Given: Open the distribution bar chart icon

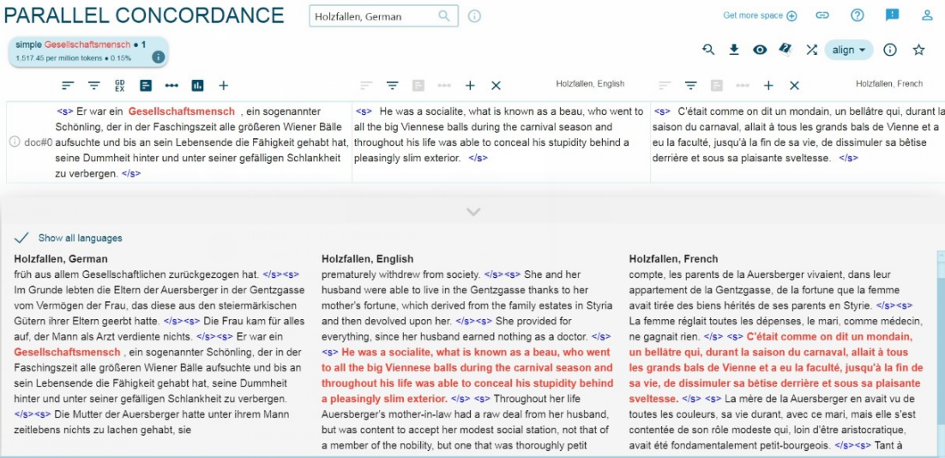Looking at the screenshot, I should point(197,86).
